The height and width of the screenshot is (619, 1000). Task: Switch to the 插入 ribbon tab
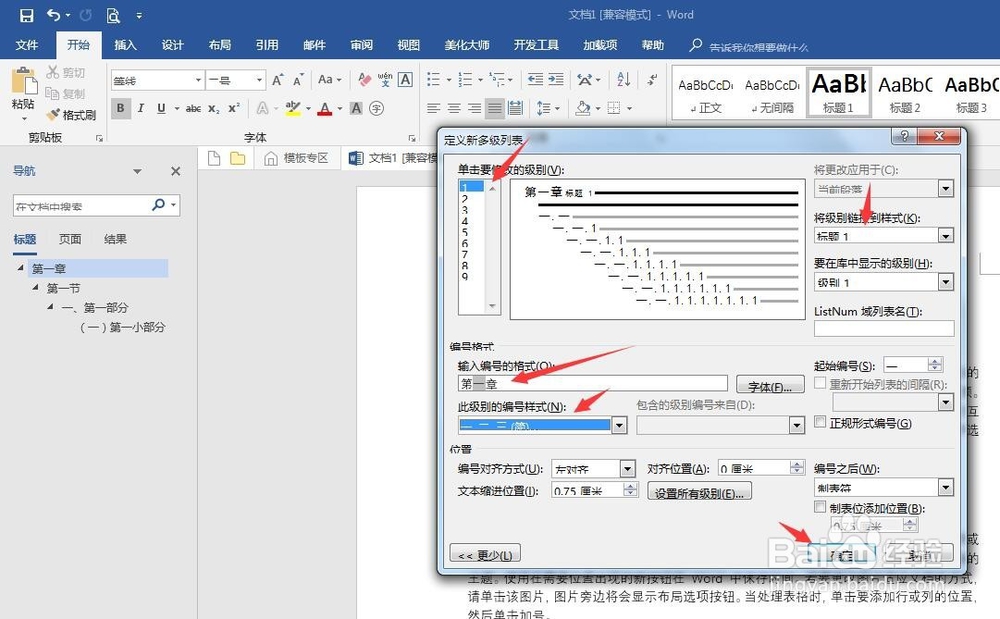click(125, 44)
